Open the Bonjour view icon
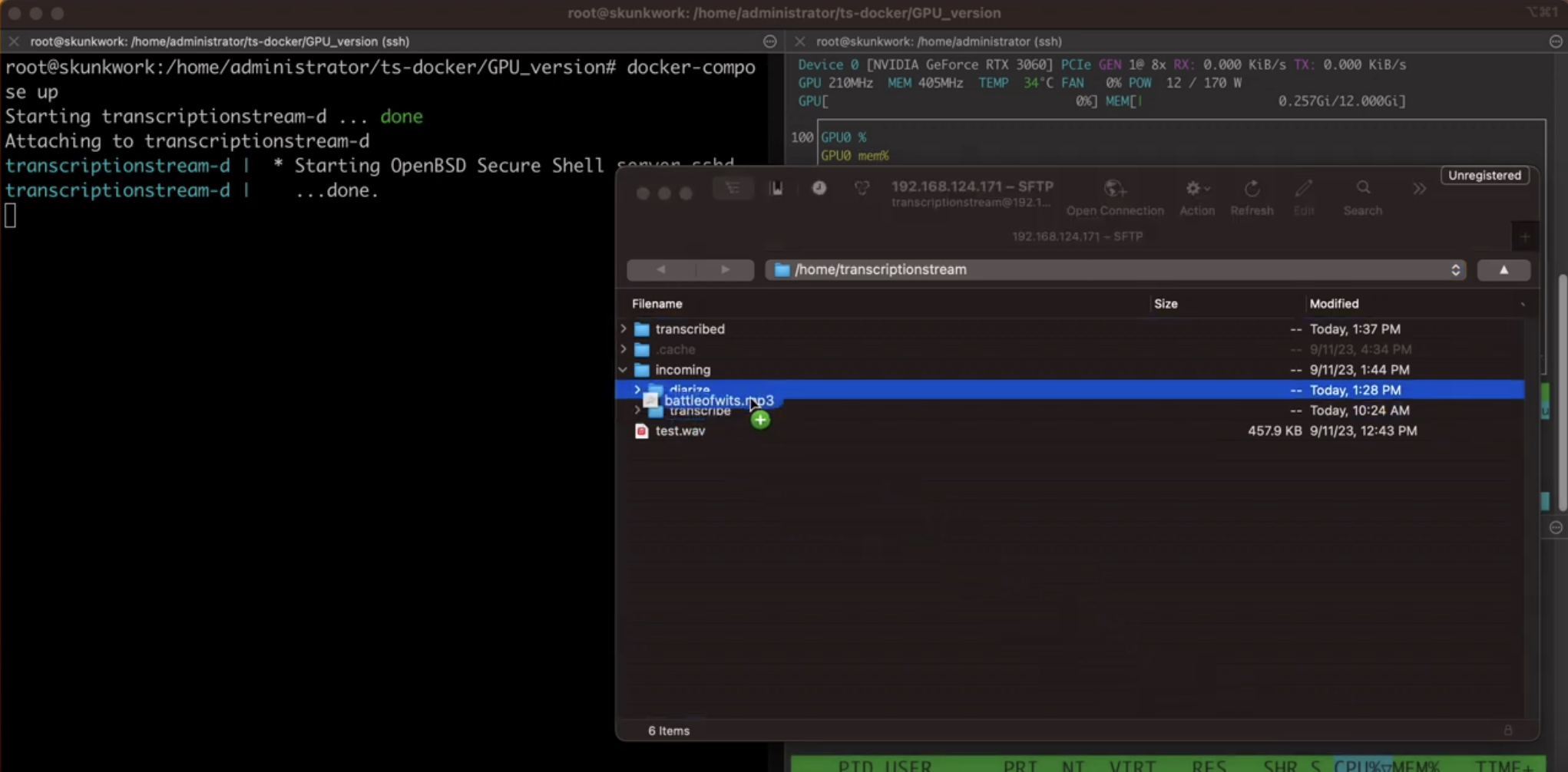Image resolution: width=1568 pixels, height=772 pixels. (862, 188)
